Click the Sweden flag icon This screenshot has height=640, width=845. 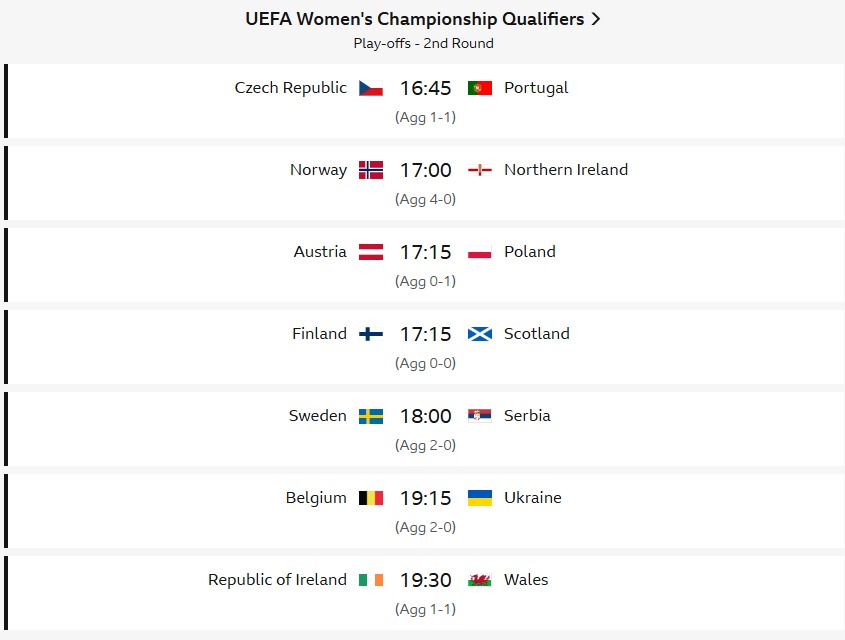(371, 416)
